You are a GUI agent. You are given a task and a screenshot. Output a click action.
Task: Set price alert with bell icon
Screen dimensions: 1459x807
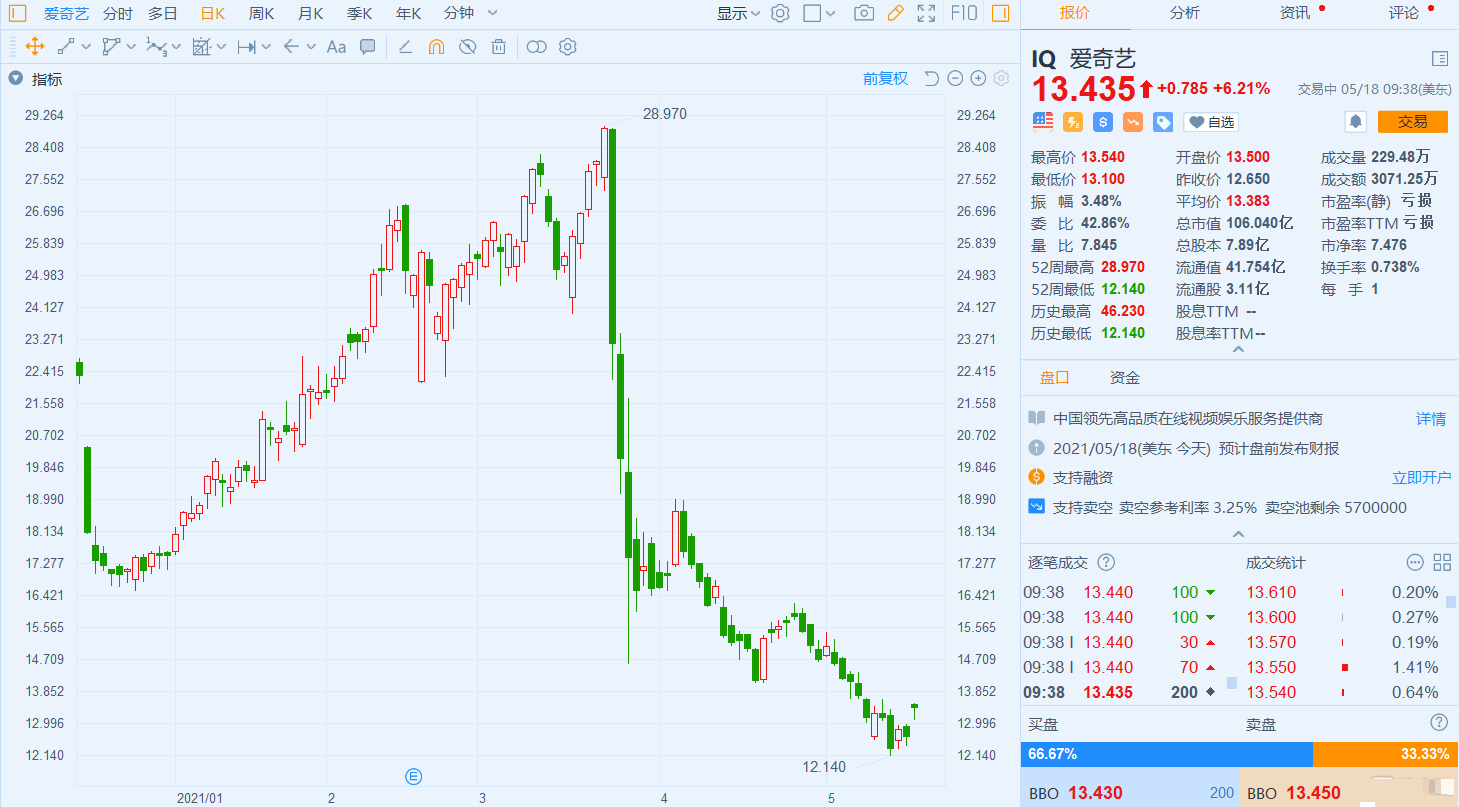click(x=1355, y=122)
